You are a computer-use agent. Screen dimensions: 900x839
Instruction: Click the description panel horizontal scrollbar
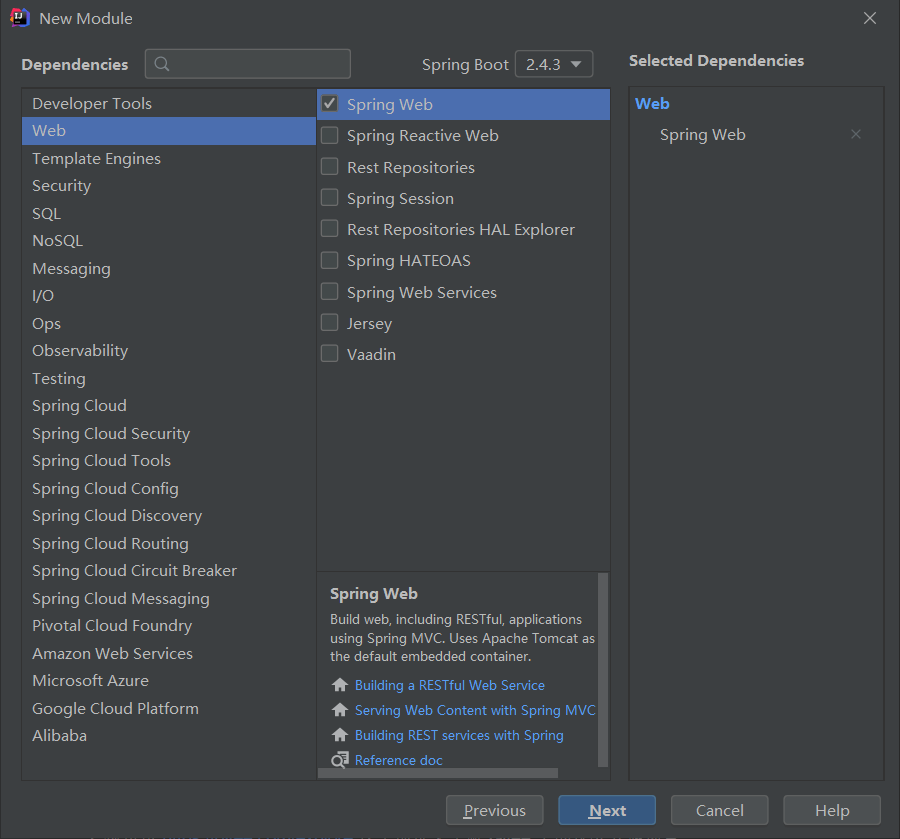coord(438,773)
